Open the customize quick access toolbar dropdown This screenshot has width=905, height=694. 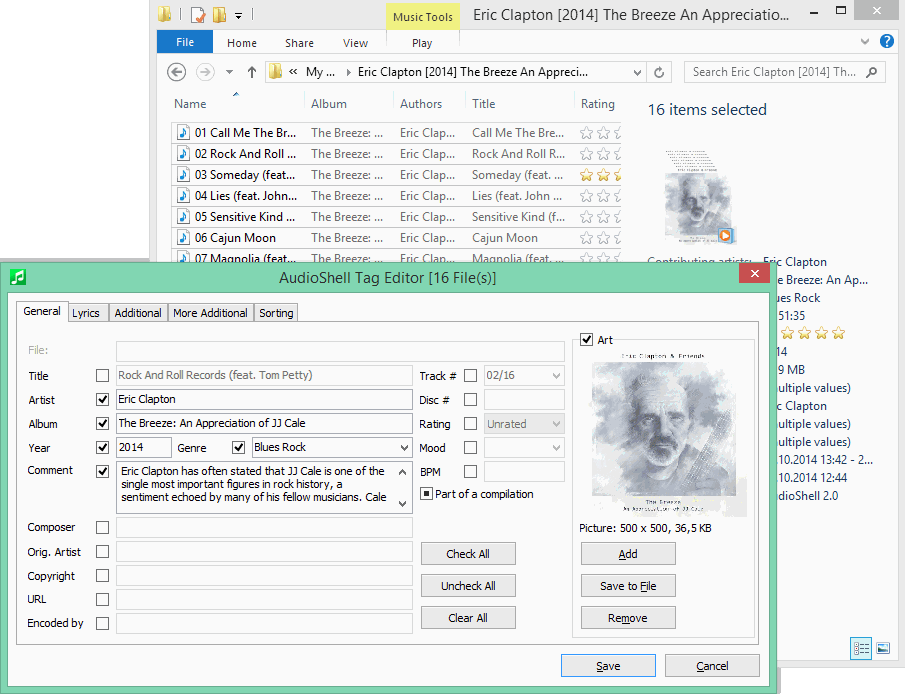point(238,16)
